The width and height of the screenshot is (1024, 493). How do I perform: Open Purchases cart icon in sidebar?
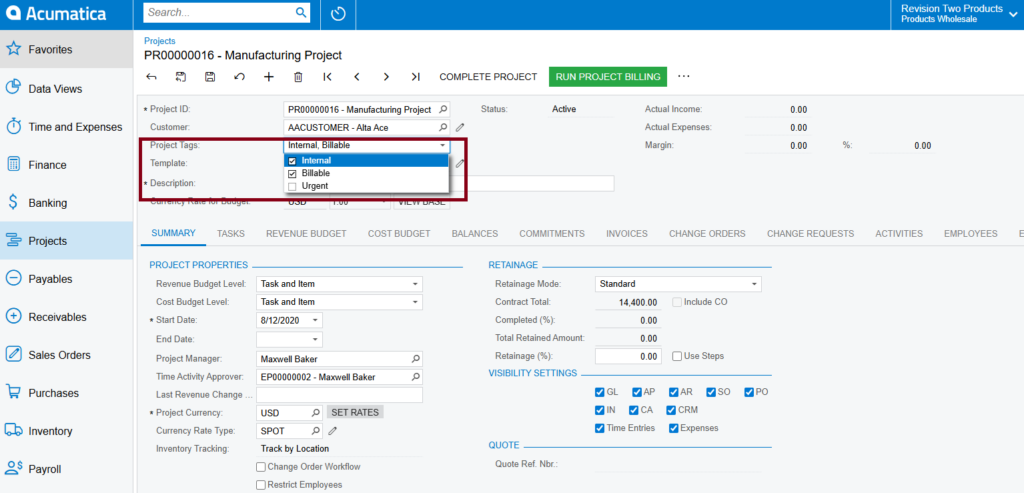click(13, 392)
